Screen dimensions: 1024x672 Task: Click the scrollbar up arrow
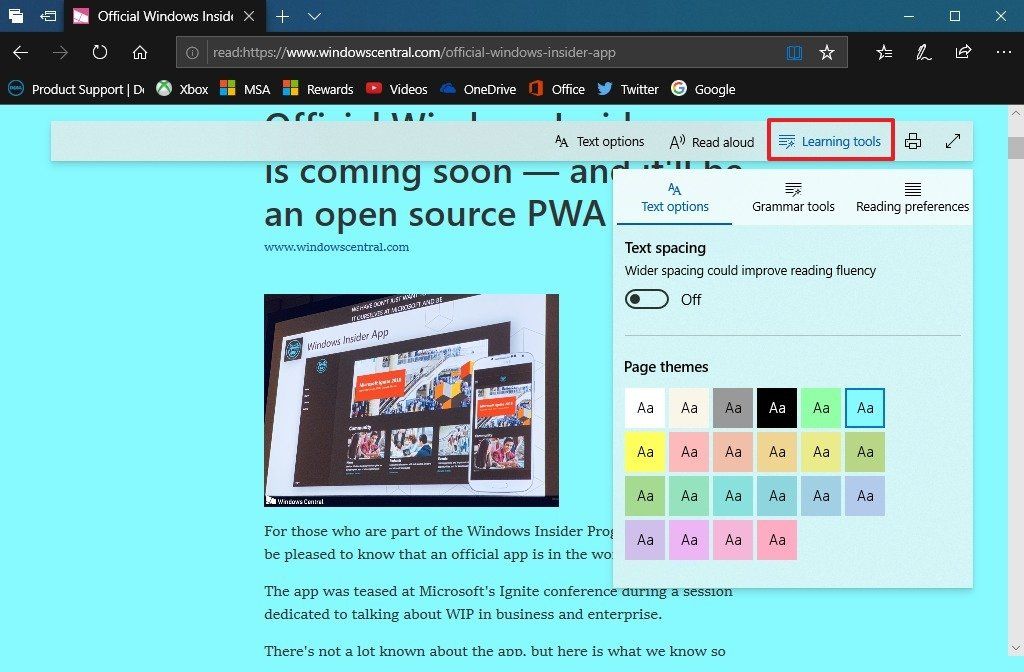(x=1016, y=112)
